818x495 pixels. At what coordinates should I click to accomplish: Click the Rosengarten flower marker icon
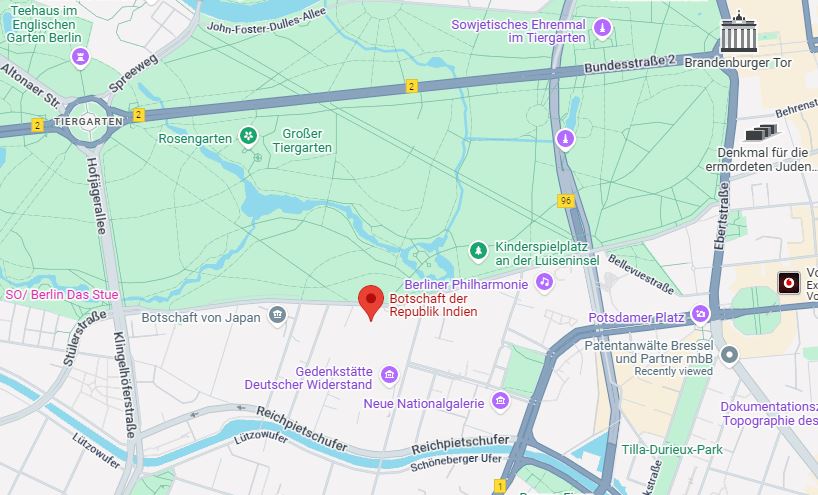tap(249, 137)
